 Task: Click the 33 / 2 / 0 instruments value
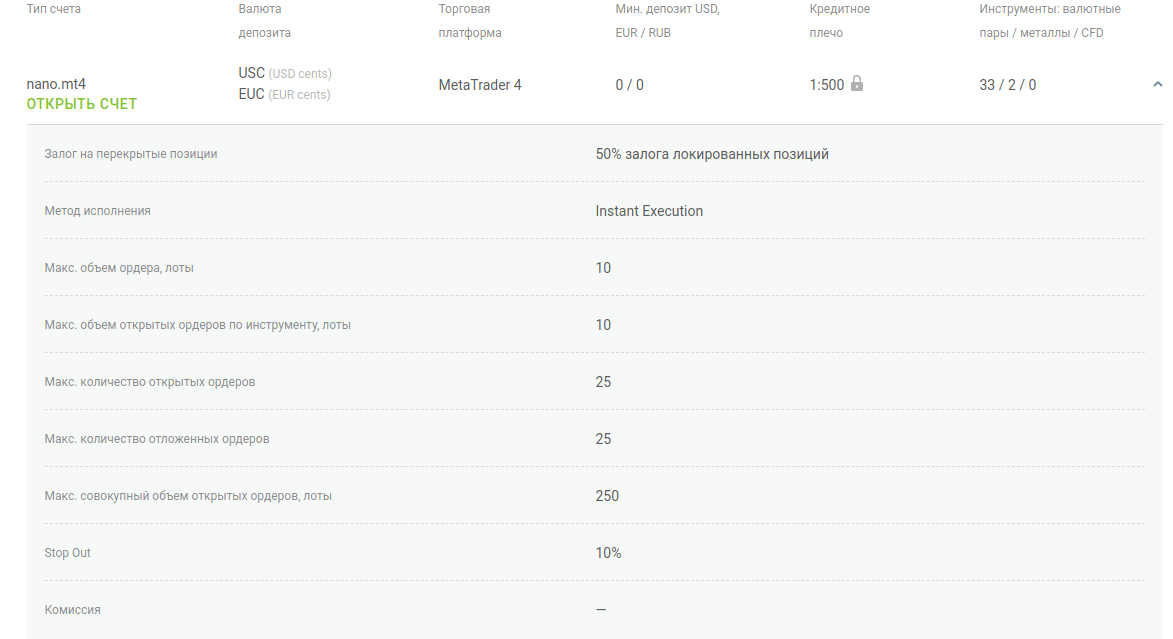[1007, 85]
